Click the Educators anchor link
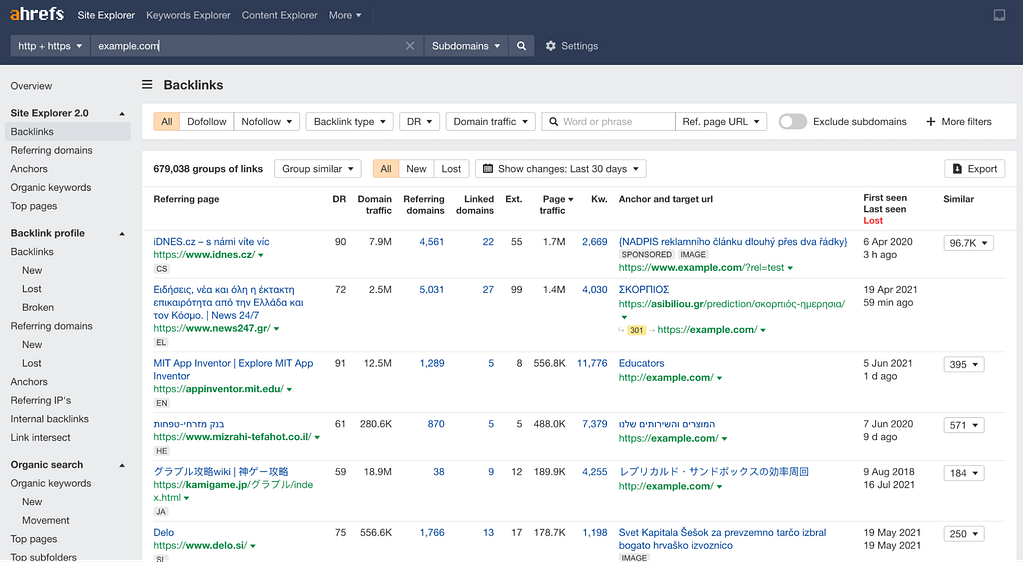1023x562 pixels. 641,364
